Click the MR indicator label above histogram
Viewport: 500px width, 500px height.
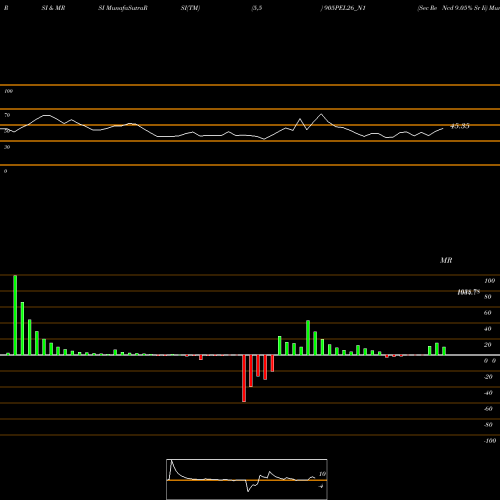pyautogui.click(x=446, y=260)
